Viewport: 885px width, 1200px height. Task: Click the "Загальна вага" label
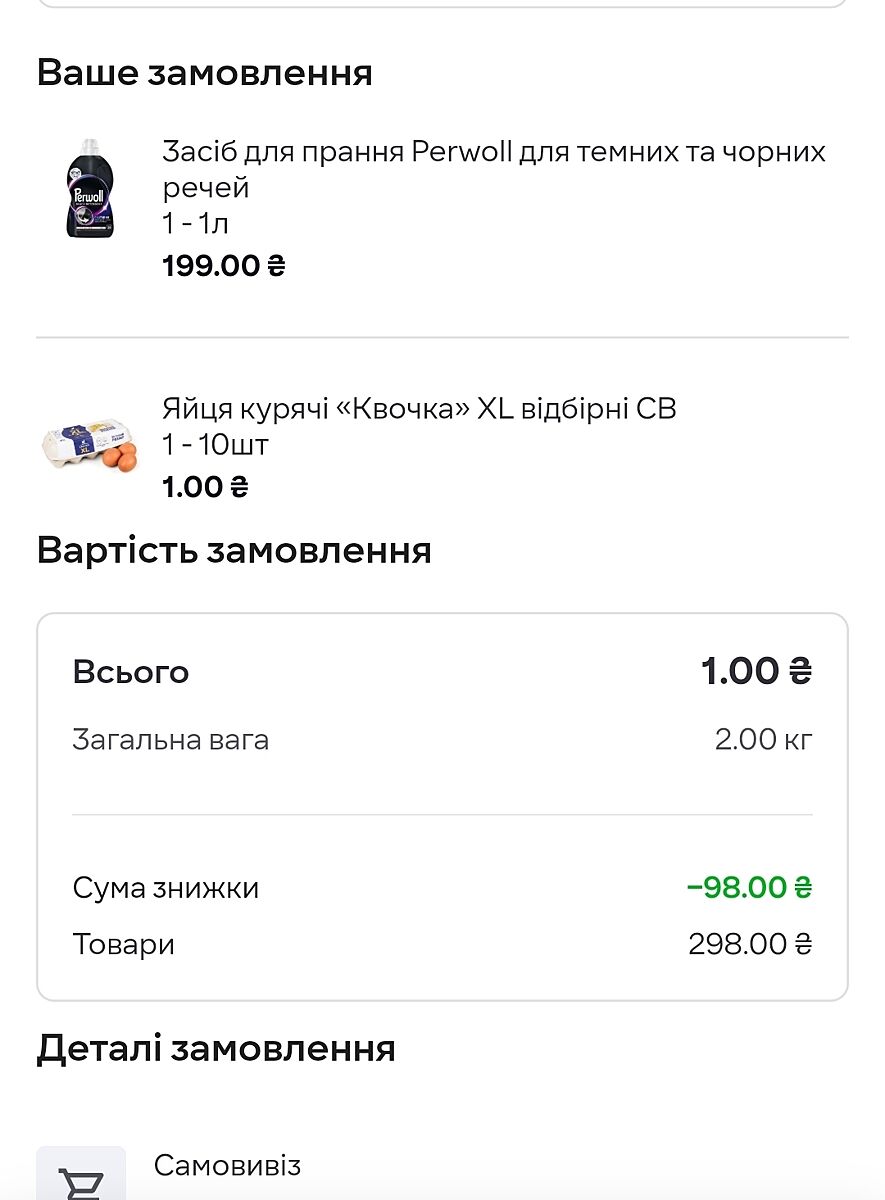pyautogui.click(x=171, y=740)
